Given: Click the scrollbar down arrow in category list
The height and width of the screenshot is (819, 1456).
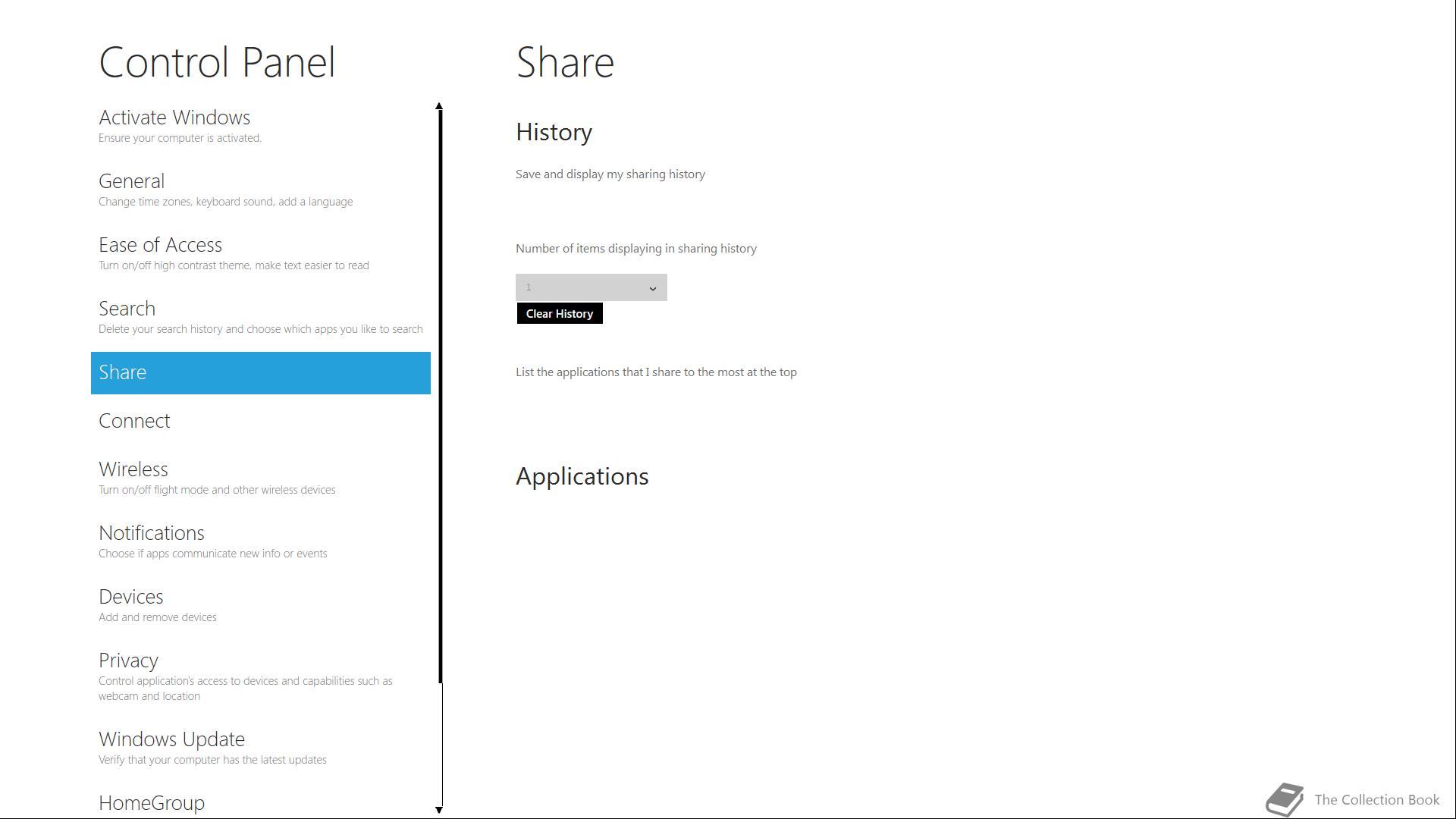Looking at the screenshot, I should 439,810.
